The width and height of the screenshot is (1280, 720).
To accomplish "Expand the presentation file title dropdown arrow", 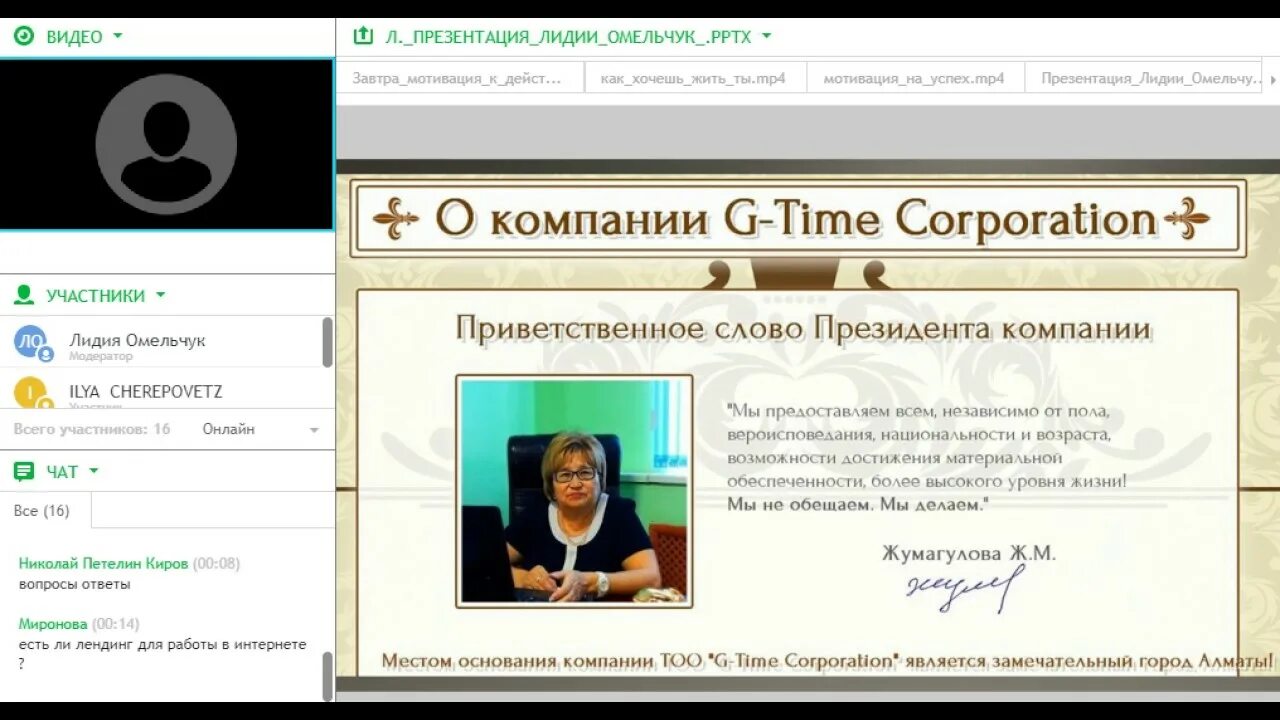I will click(x=767, y=36).
